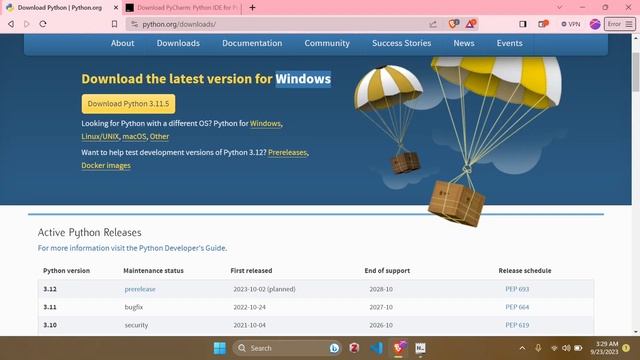
Task: Open the Documentation menu
Action: coord(252,43)
